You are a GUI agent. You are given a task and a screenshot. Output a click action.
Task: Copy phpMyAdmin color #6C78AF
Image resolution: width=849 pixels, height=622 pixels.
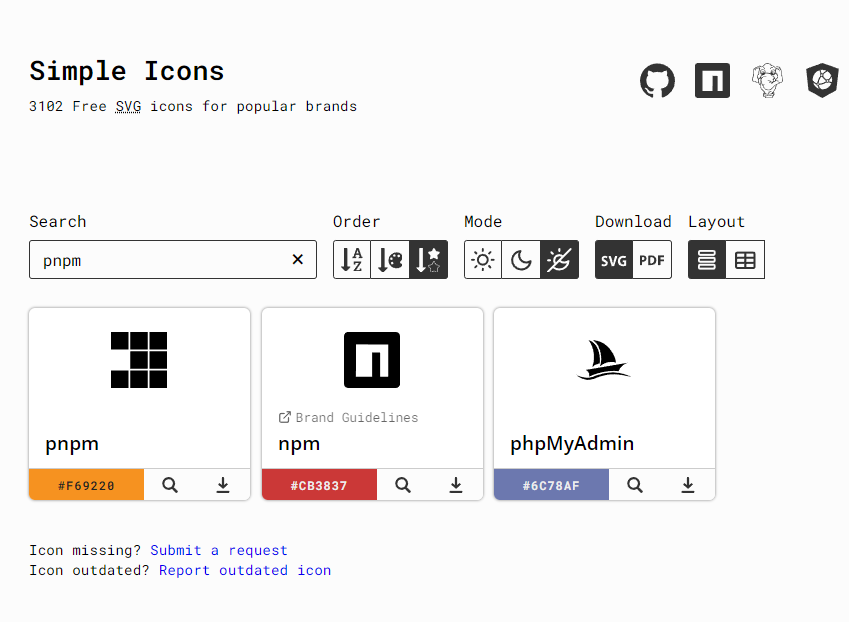(551, 485)
